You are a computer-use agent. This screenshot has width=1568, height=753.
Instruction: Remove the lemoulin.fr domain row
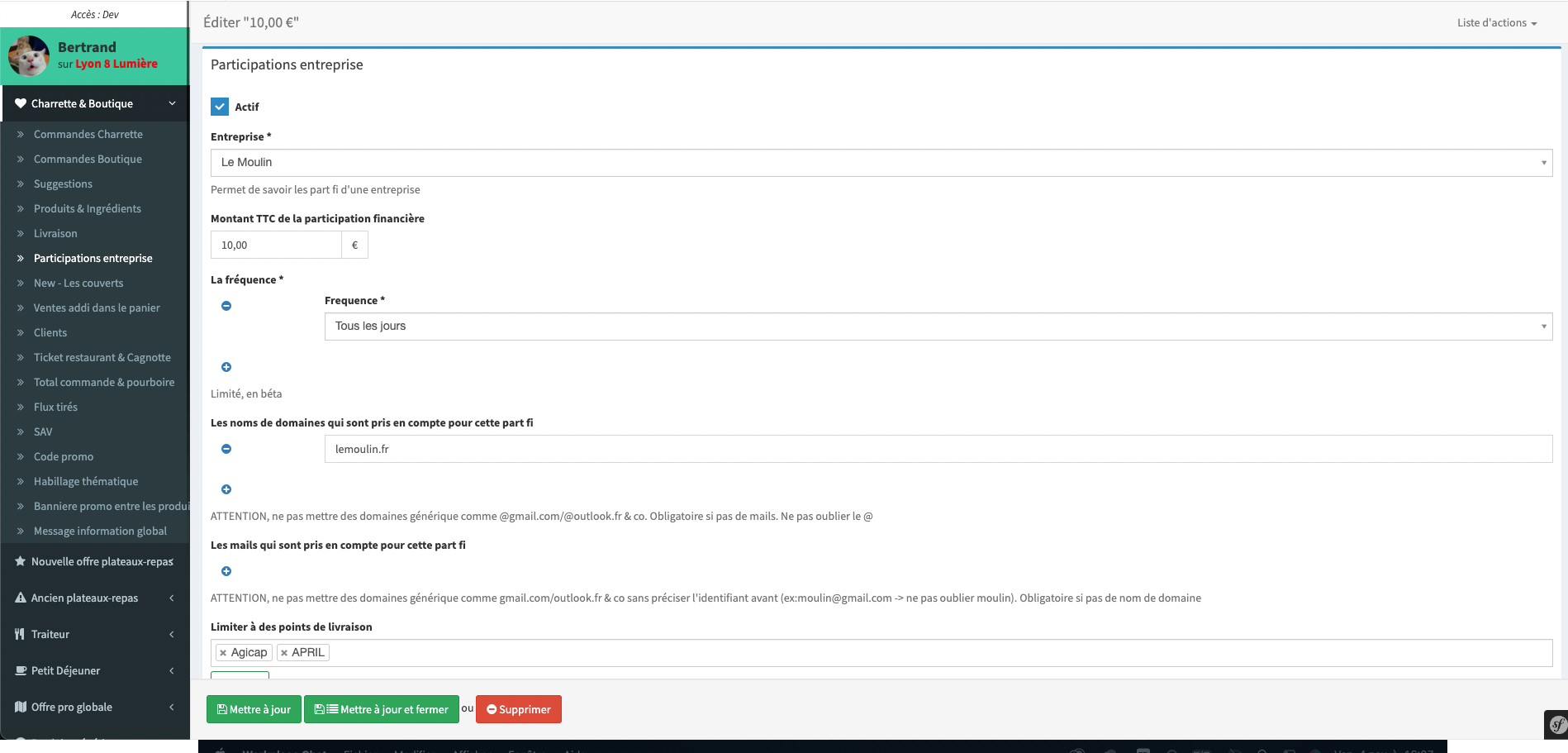click(226, 449)
